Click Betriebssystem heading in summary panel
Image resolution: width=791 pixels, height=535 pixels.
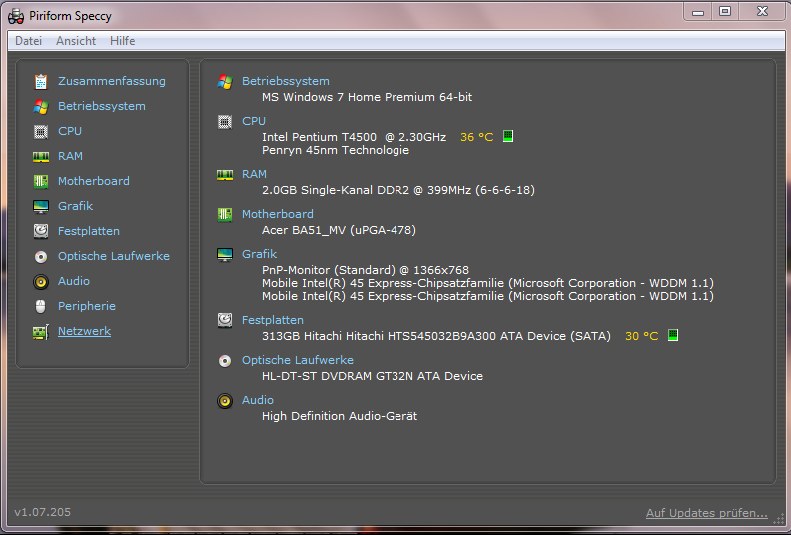click(x=286, y=81)
